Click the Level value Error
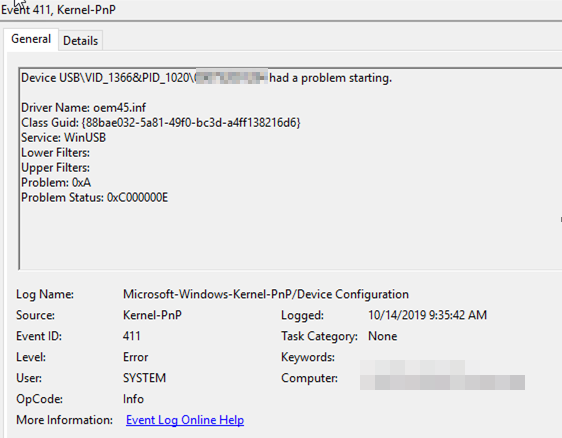The width and height of the screenshot is (562, 438). pos(135,357)
